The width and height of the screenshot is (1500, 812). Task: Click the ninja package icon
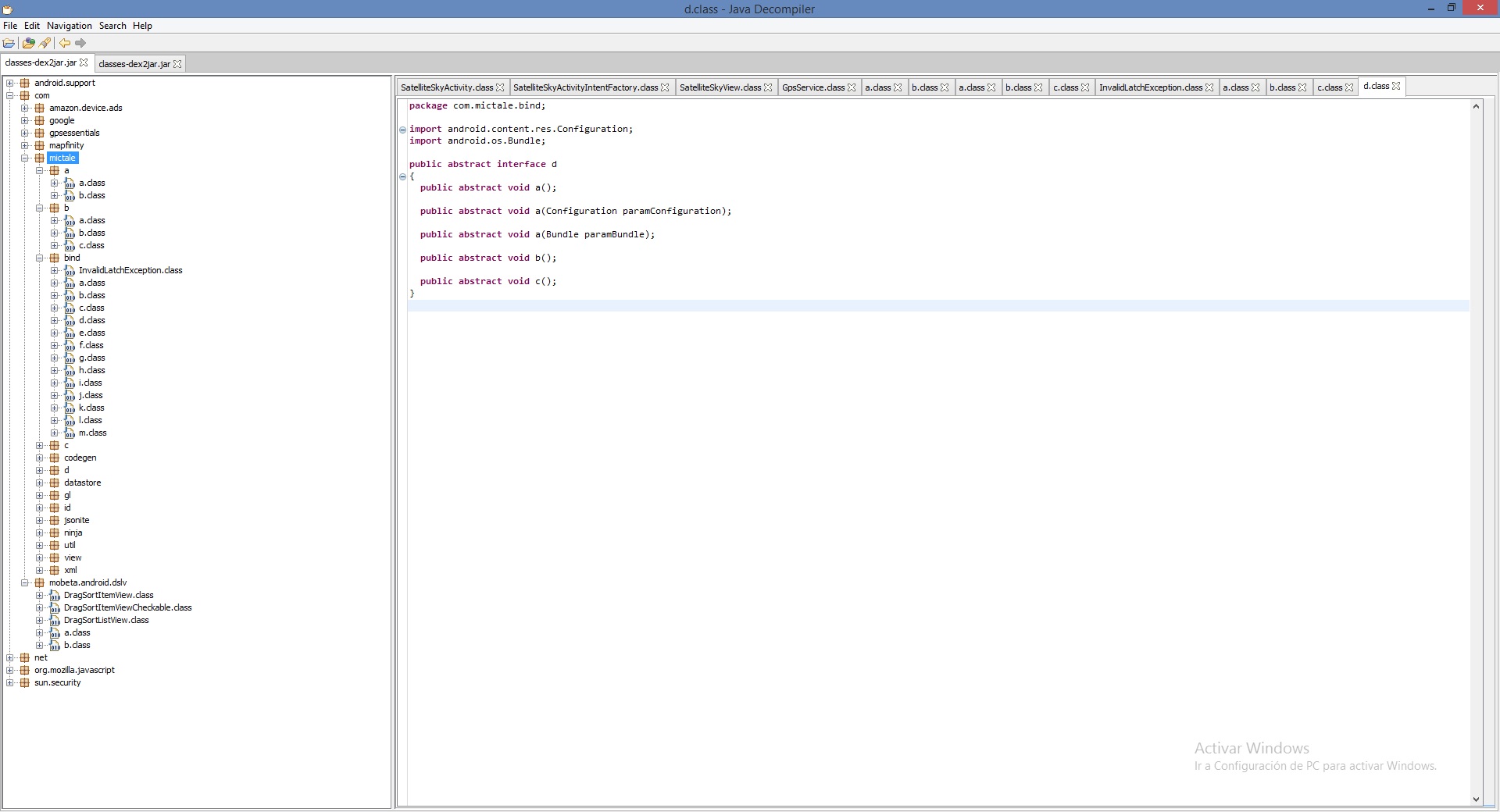[55, 532]
